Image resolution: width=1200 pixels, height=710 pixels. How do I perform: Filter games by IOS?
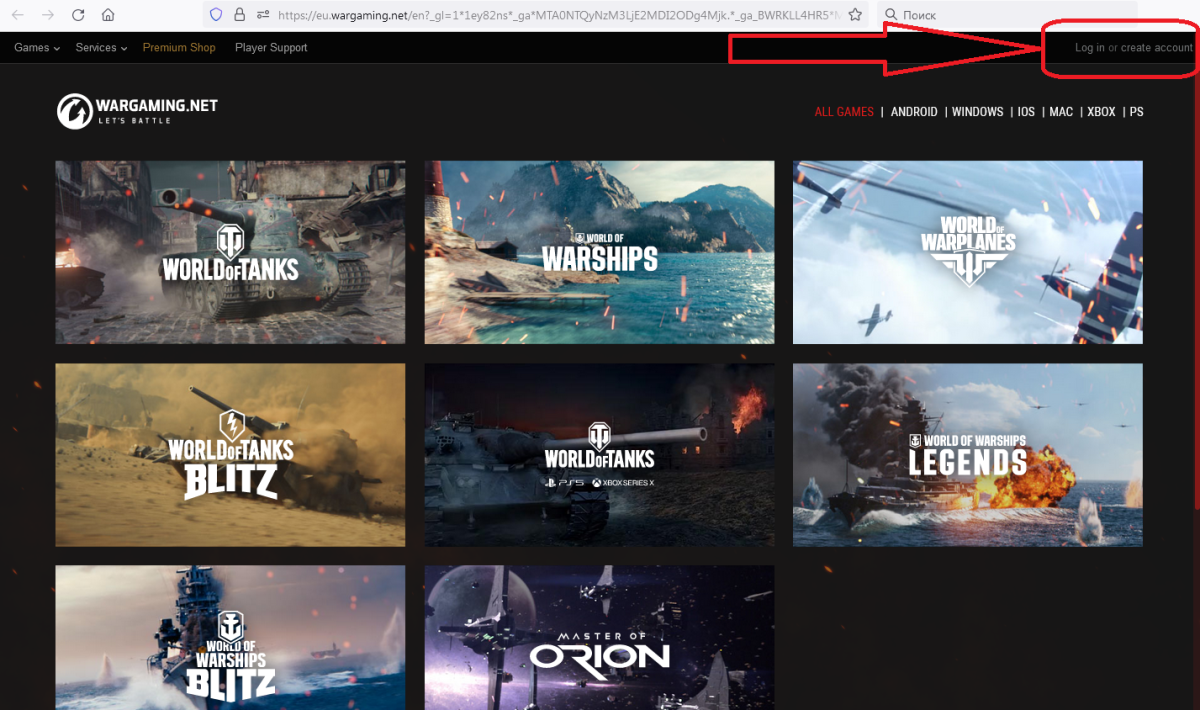(1026, 112)
